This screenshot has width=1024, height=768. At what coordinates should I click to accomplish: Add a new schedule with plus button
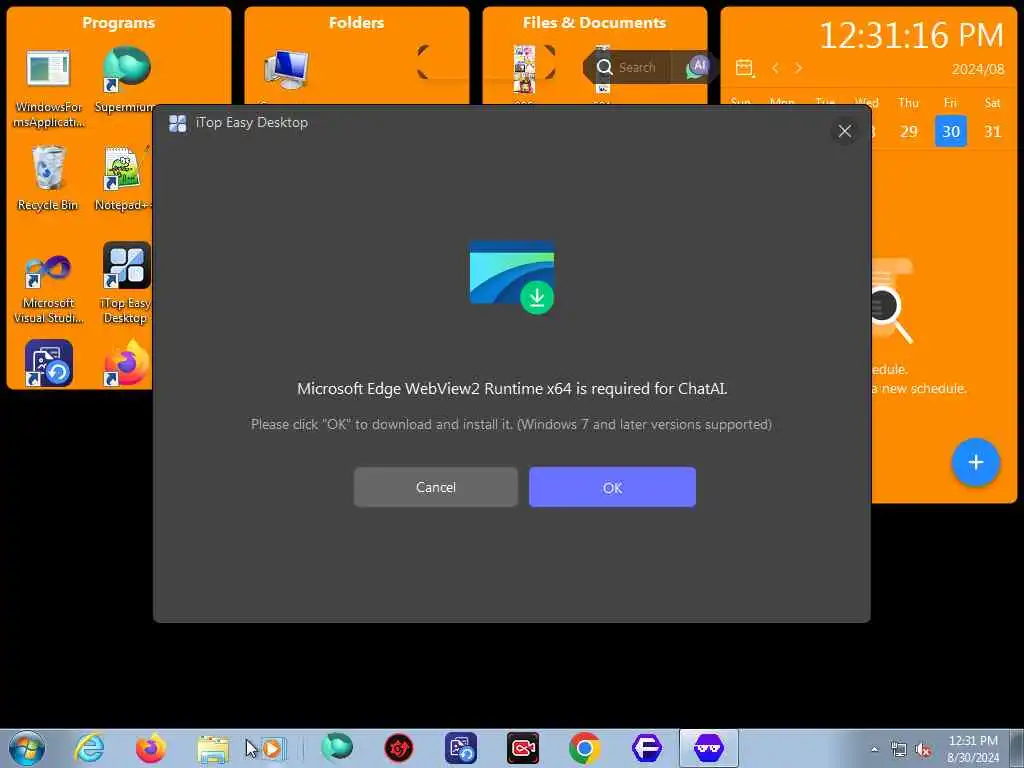976,462
